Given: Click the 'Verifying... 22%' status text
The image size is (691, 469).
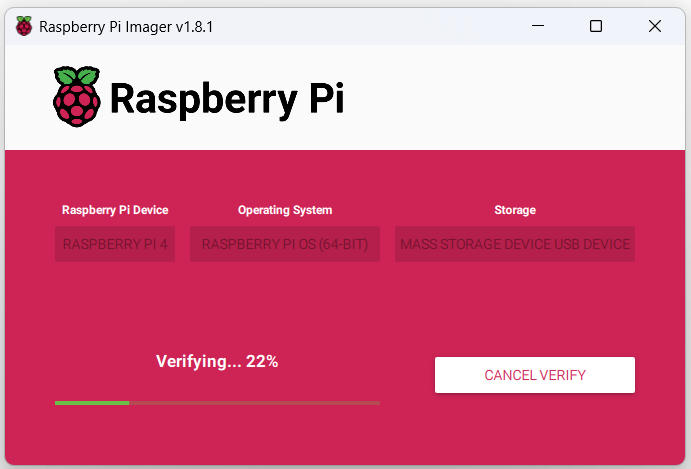Looking at the screenshot, I should [217, 361].
